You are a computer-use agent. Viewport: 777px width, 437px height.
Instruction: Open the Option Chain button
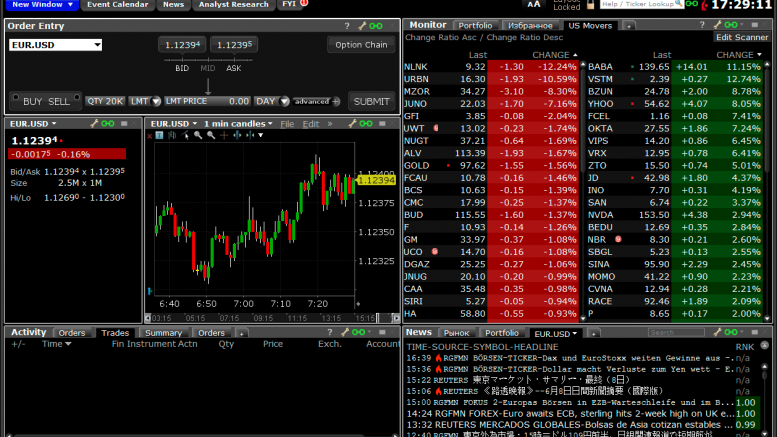click(361, 45)
